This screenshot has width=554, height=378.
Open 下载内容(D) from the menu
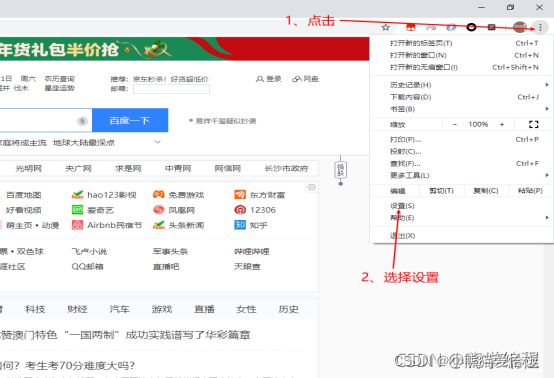coord(461,97)
